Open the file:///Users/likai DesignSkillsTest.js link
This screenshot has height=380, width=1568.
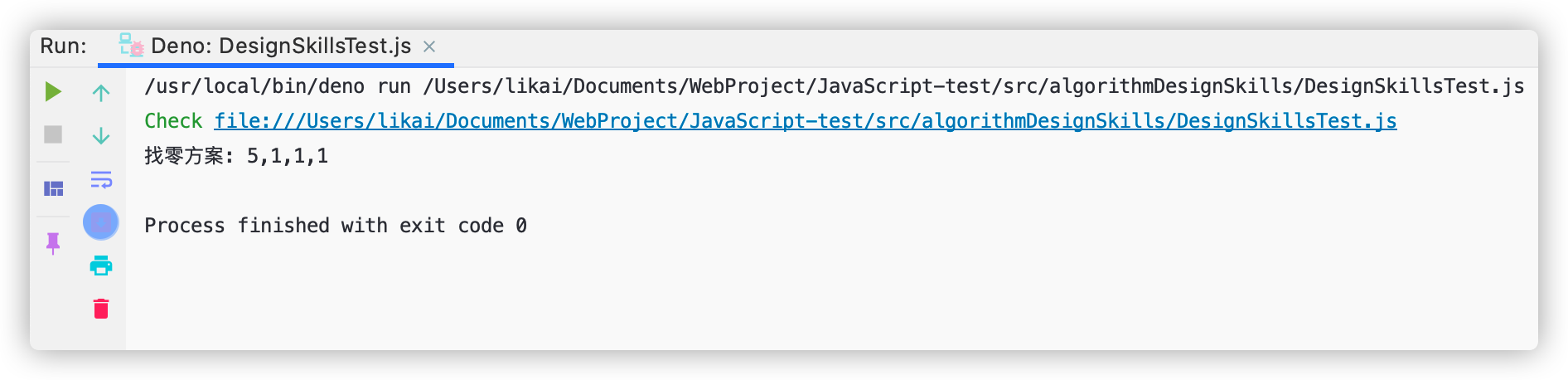tap(806, 121)
